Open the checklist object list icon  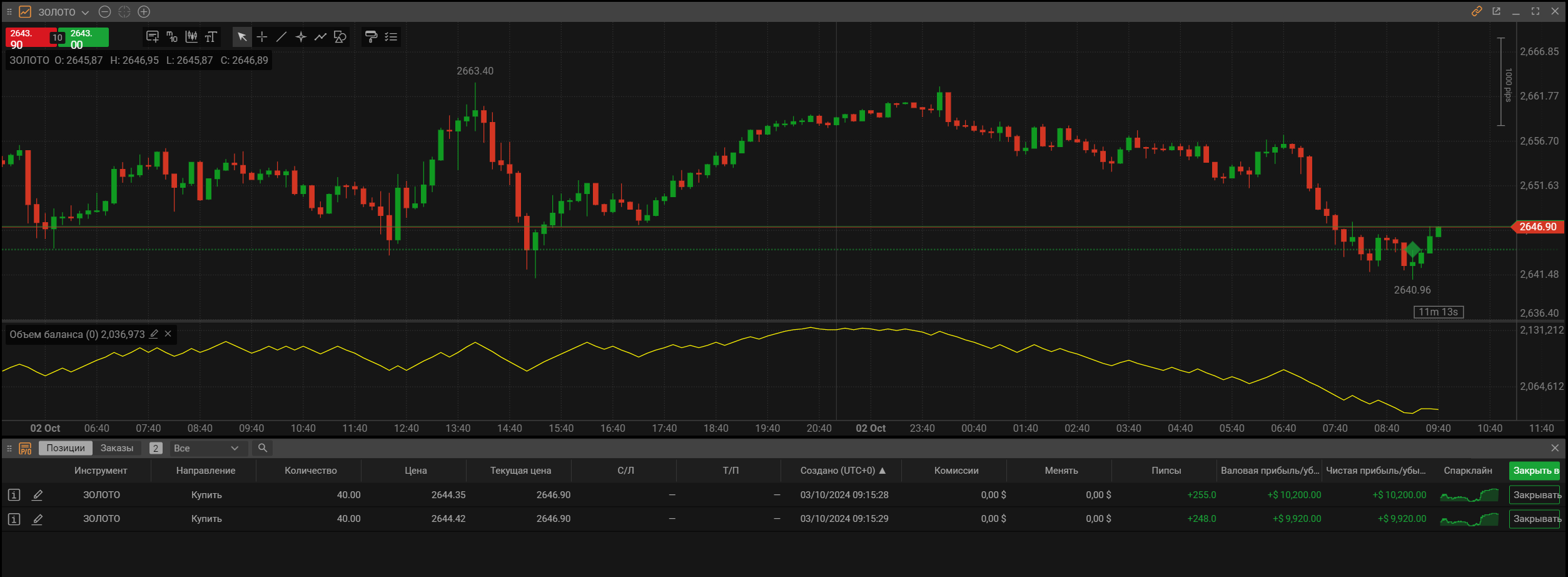(391, 37)
